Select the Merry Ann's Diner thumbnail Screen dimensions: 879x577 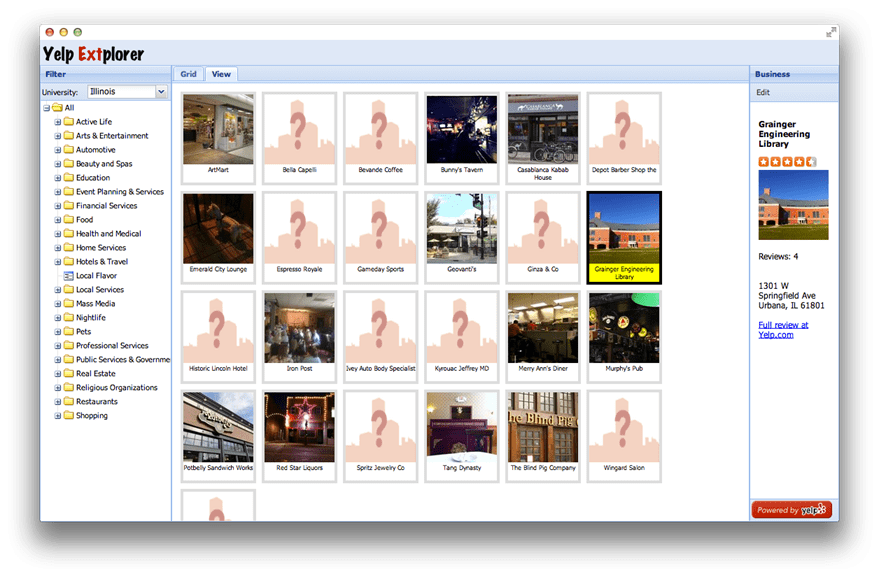coord(543,336)
